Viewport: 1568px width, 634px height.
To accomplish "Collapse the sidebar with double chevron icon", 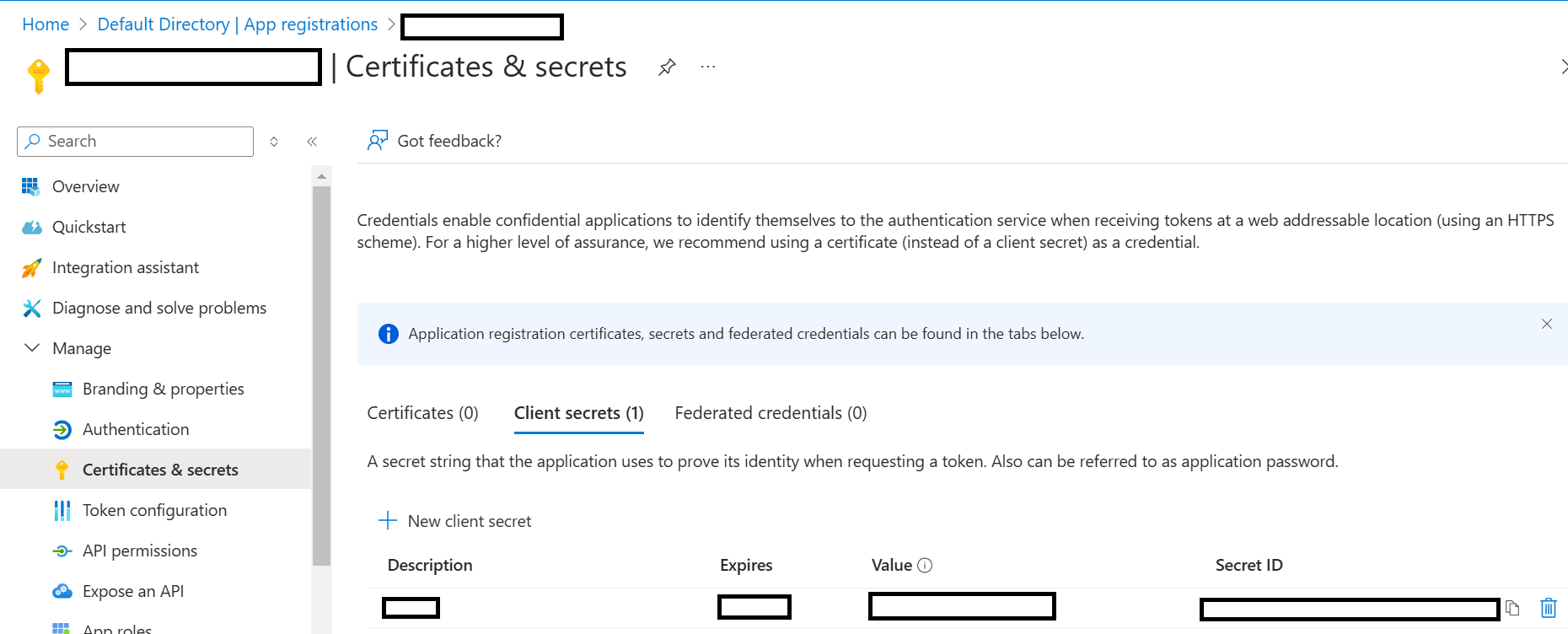I will pyautogui.click(x=312, y=142).
